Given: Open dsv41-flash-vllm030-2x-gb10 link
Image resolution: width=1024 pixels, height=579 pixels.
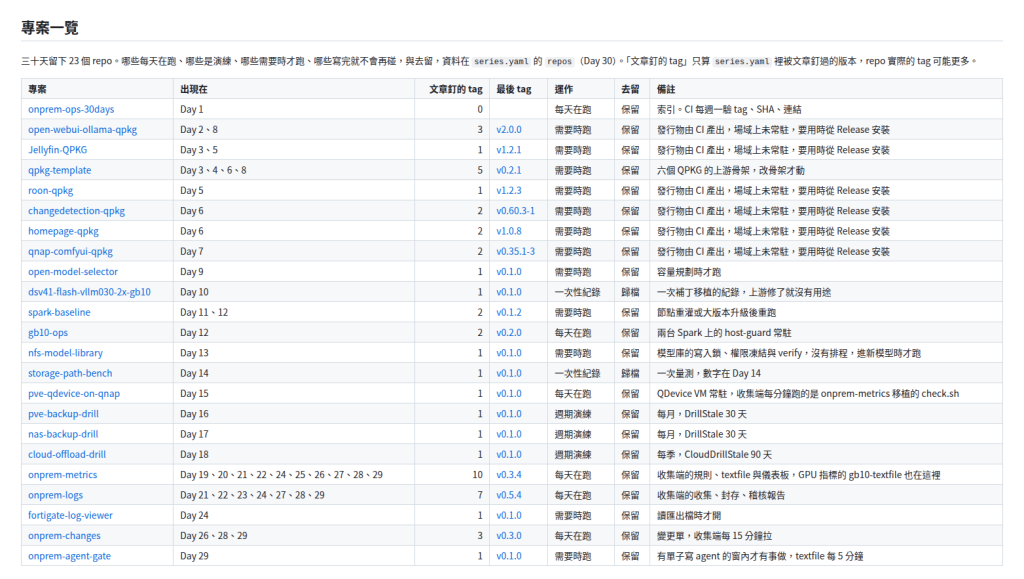Looking at the screenshot, I should click(x=89, y=291).
